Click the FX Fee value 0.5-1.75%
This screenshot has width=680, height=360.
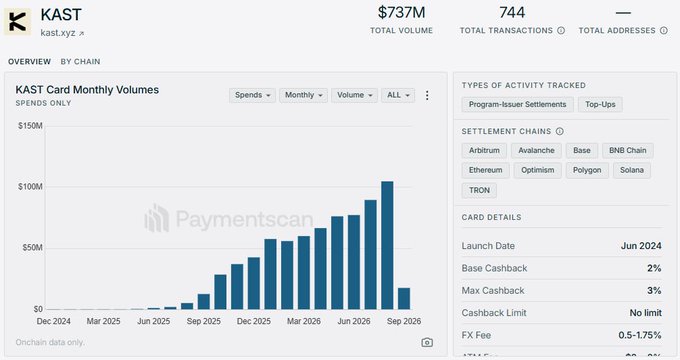coord(640,335)
